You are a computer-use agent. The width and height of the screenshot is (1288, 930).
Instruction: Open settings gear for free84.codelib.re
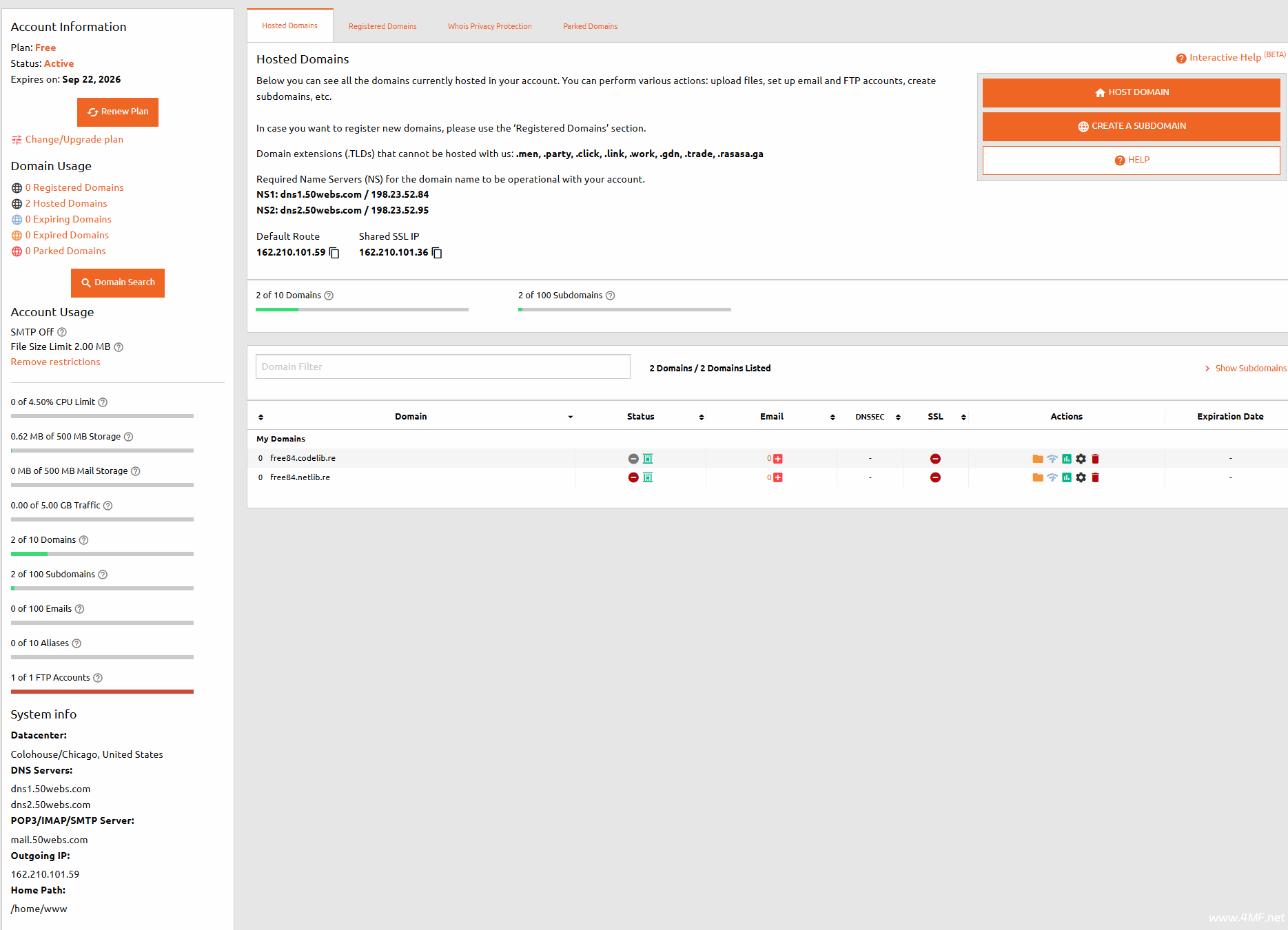1081,459
